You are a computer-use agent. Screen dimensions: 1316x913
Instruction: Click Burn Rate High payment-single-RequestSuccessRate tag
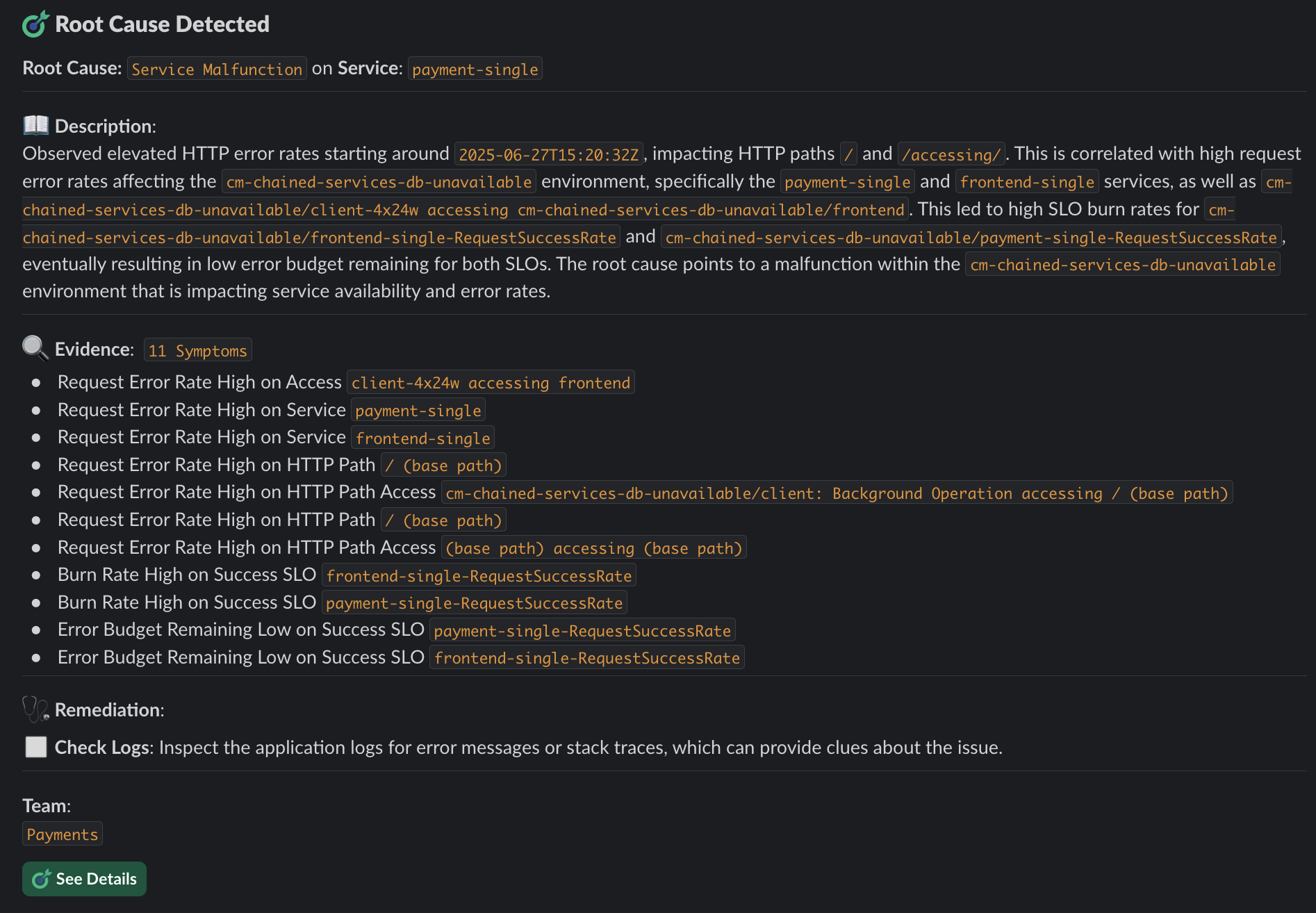(474, 602)
